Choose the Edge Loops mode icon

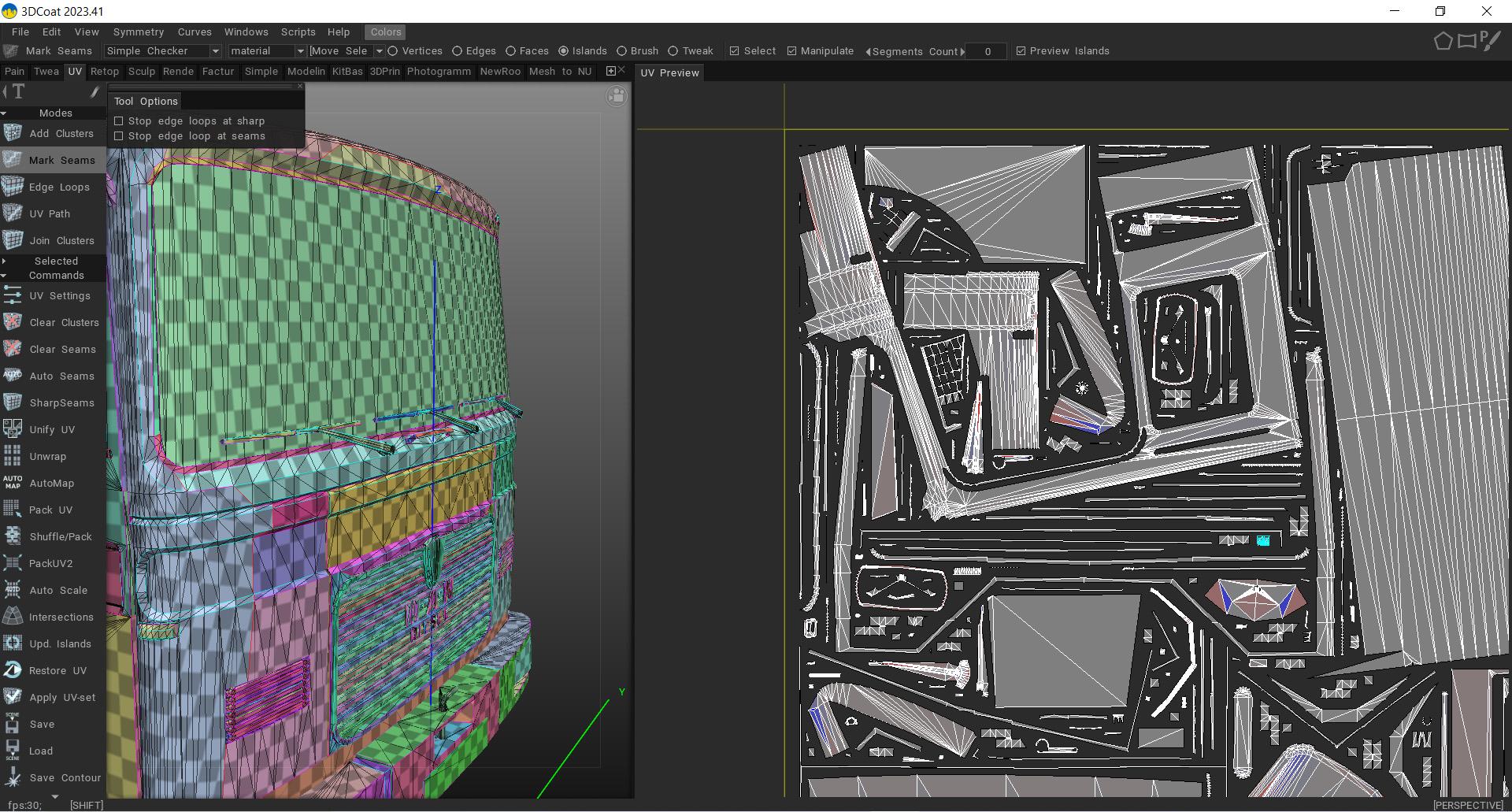pos(13,187)
